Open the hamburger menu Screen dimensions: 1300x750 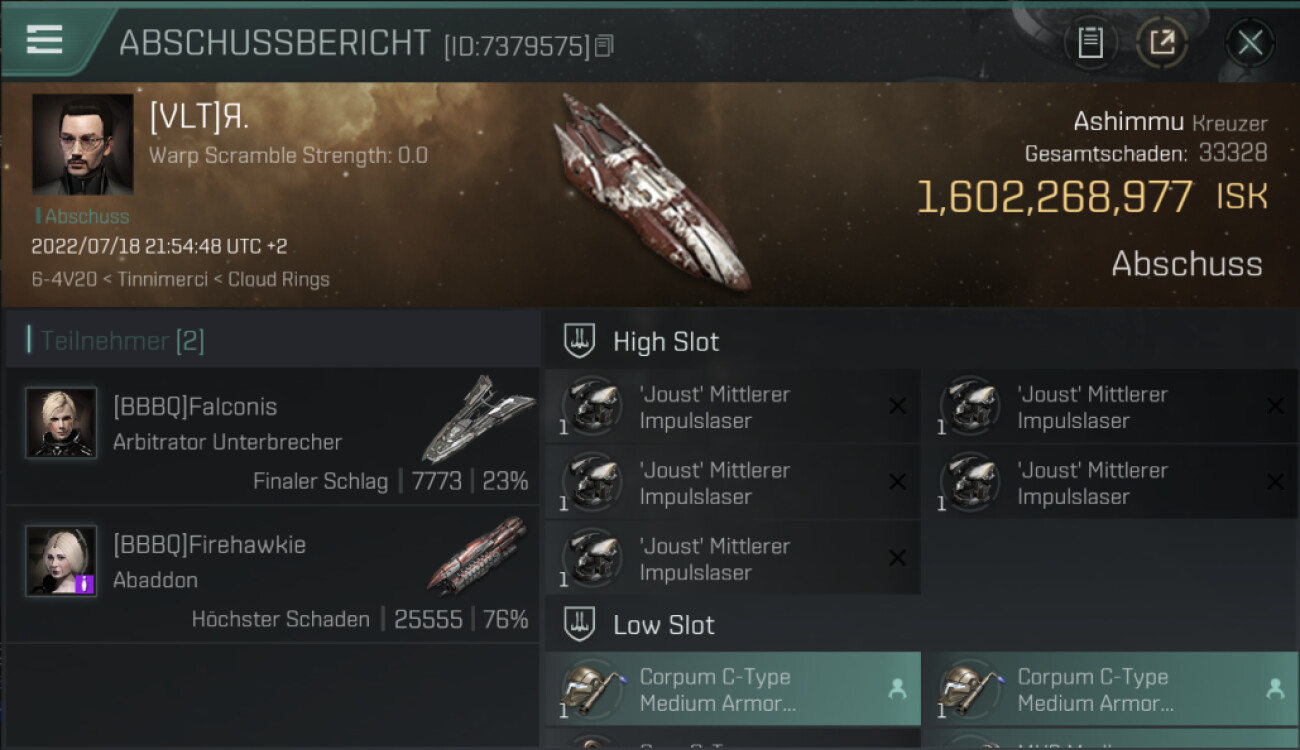[x=45, y=40]
